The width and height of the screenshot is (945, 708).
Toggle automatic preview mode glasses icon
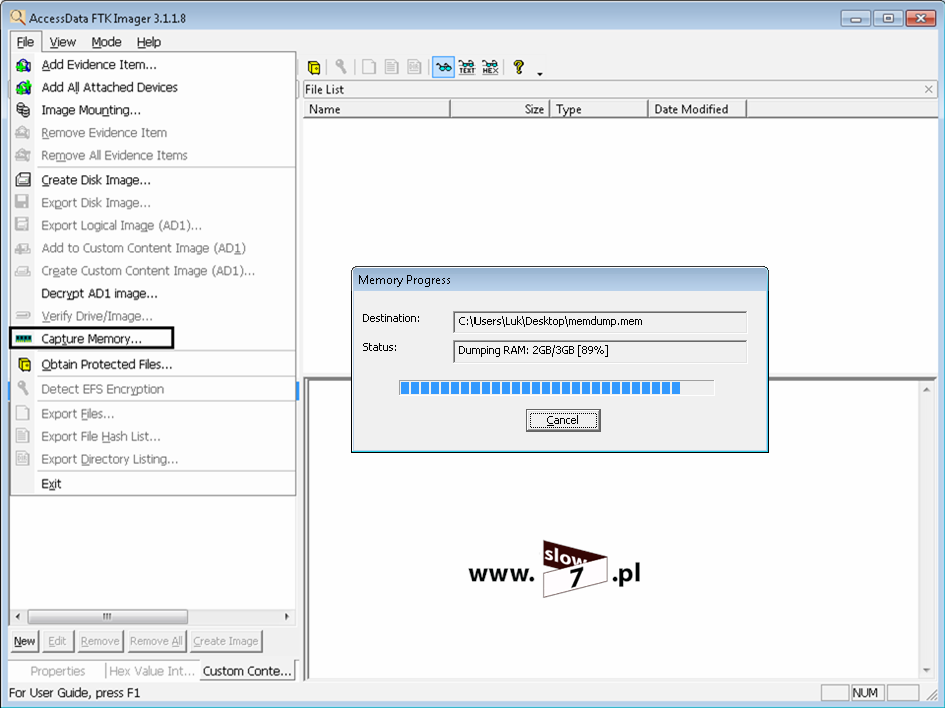pos(444,67)
